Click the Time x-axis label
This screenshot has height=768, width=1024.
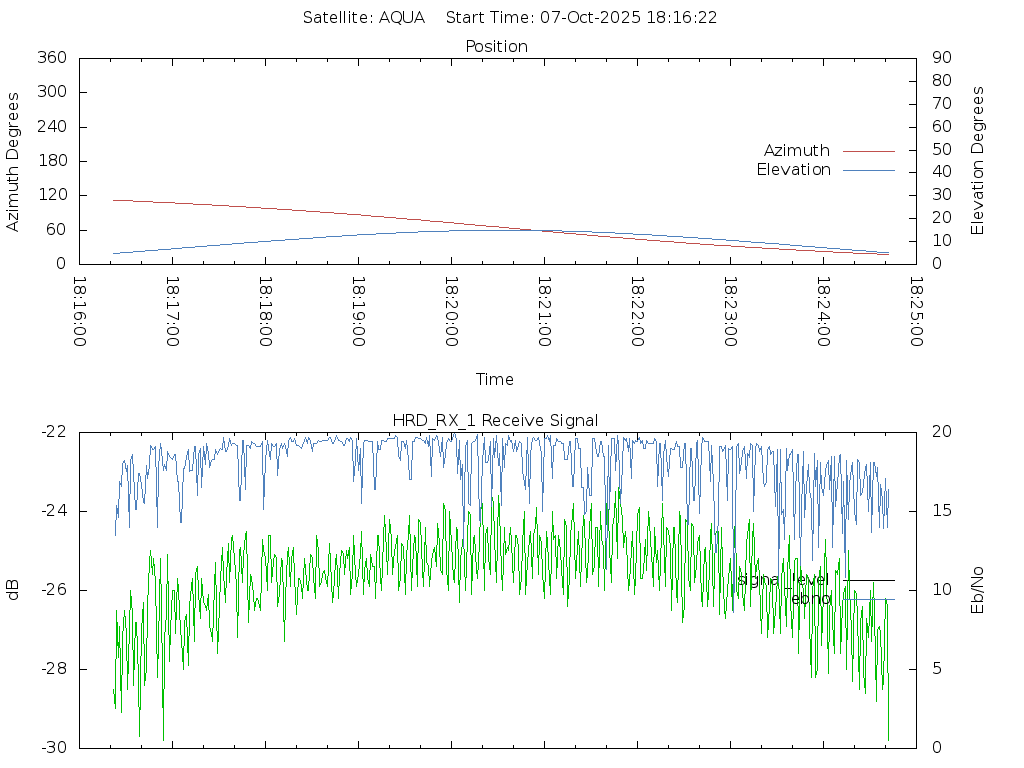click(495, 379)
